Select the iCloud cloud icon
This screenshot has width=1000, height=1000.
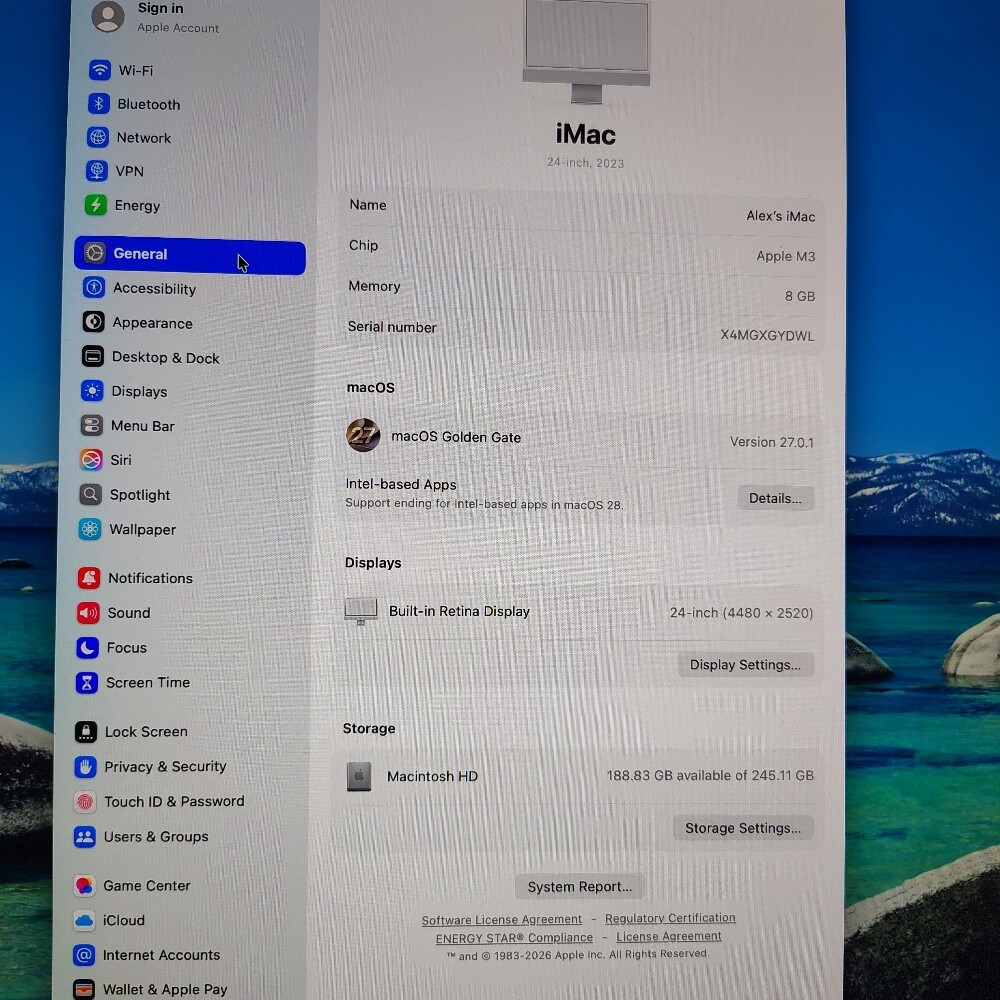[84, 920]
